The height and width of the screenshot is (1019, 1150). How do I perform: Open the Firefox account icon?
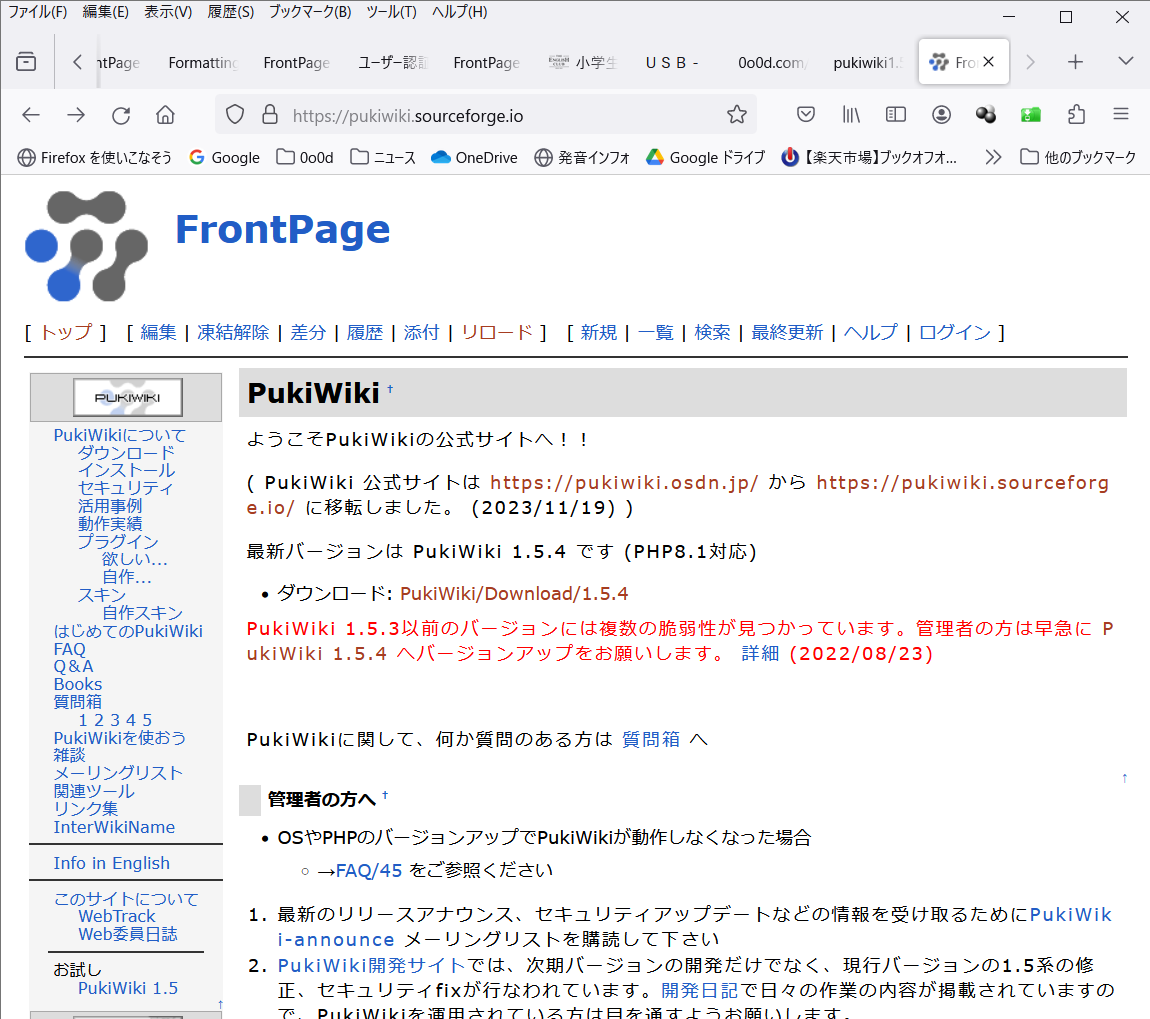941,115
